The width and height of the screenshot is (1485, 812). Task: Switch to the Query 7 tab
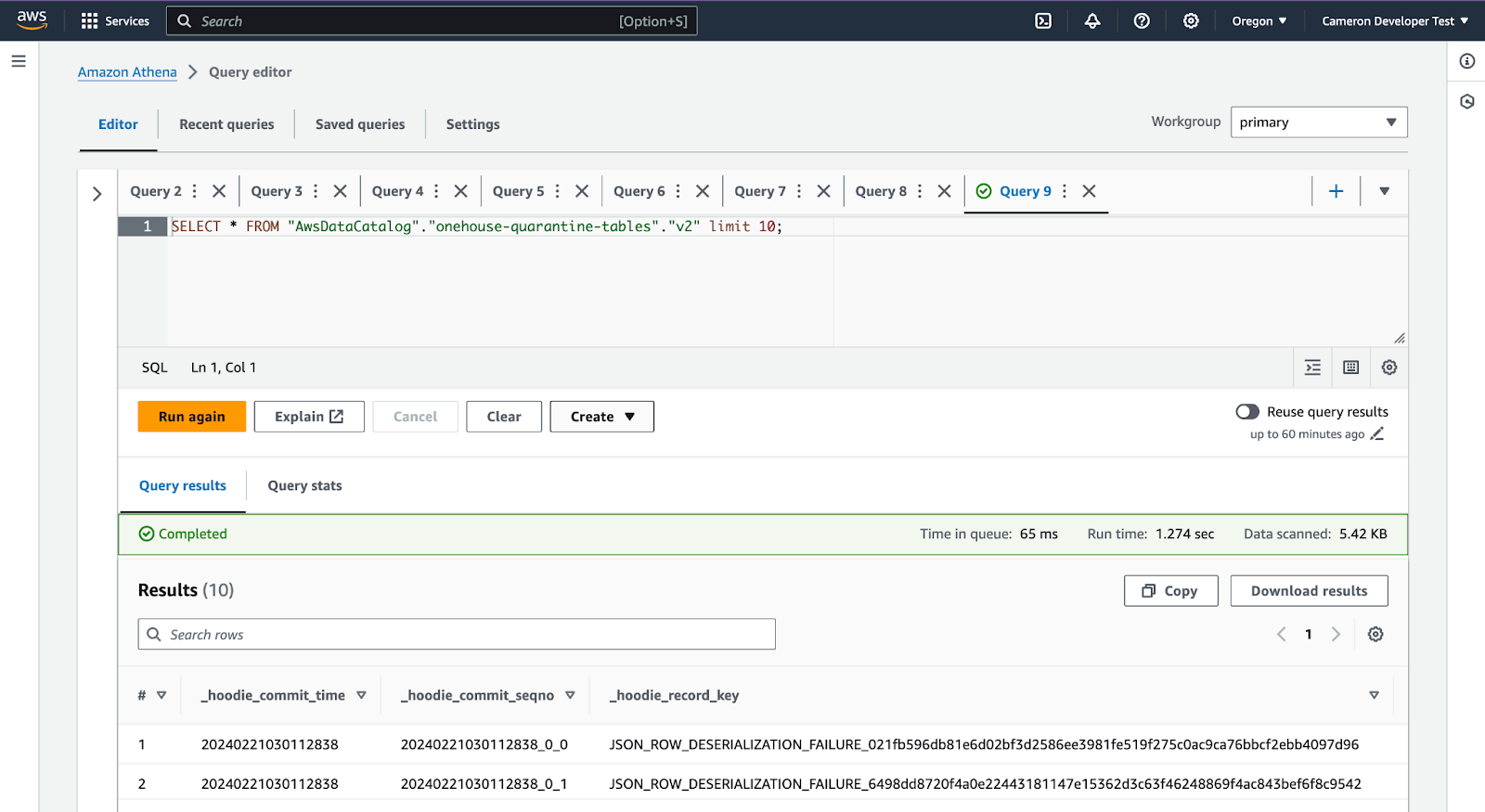tap(760, 191)
